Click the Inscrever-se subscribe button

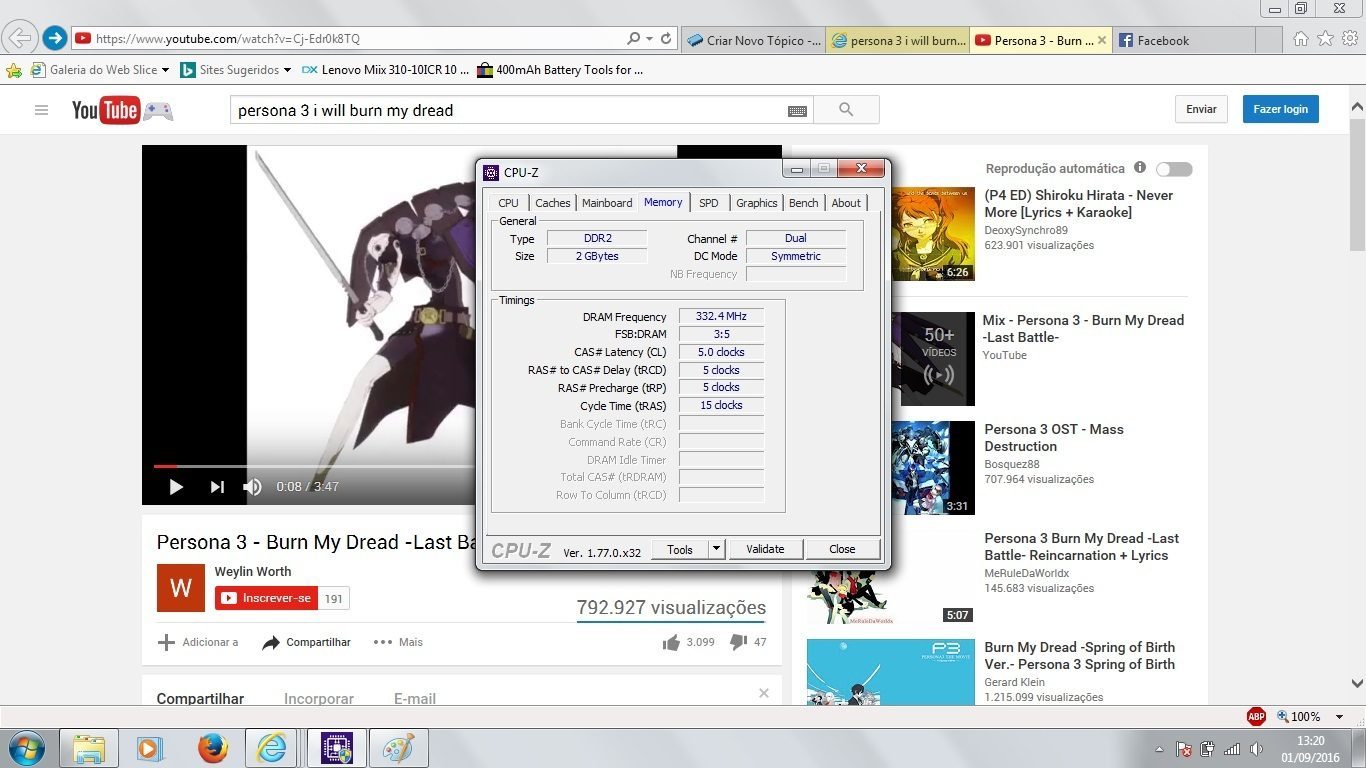[x=266, y=598]
